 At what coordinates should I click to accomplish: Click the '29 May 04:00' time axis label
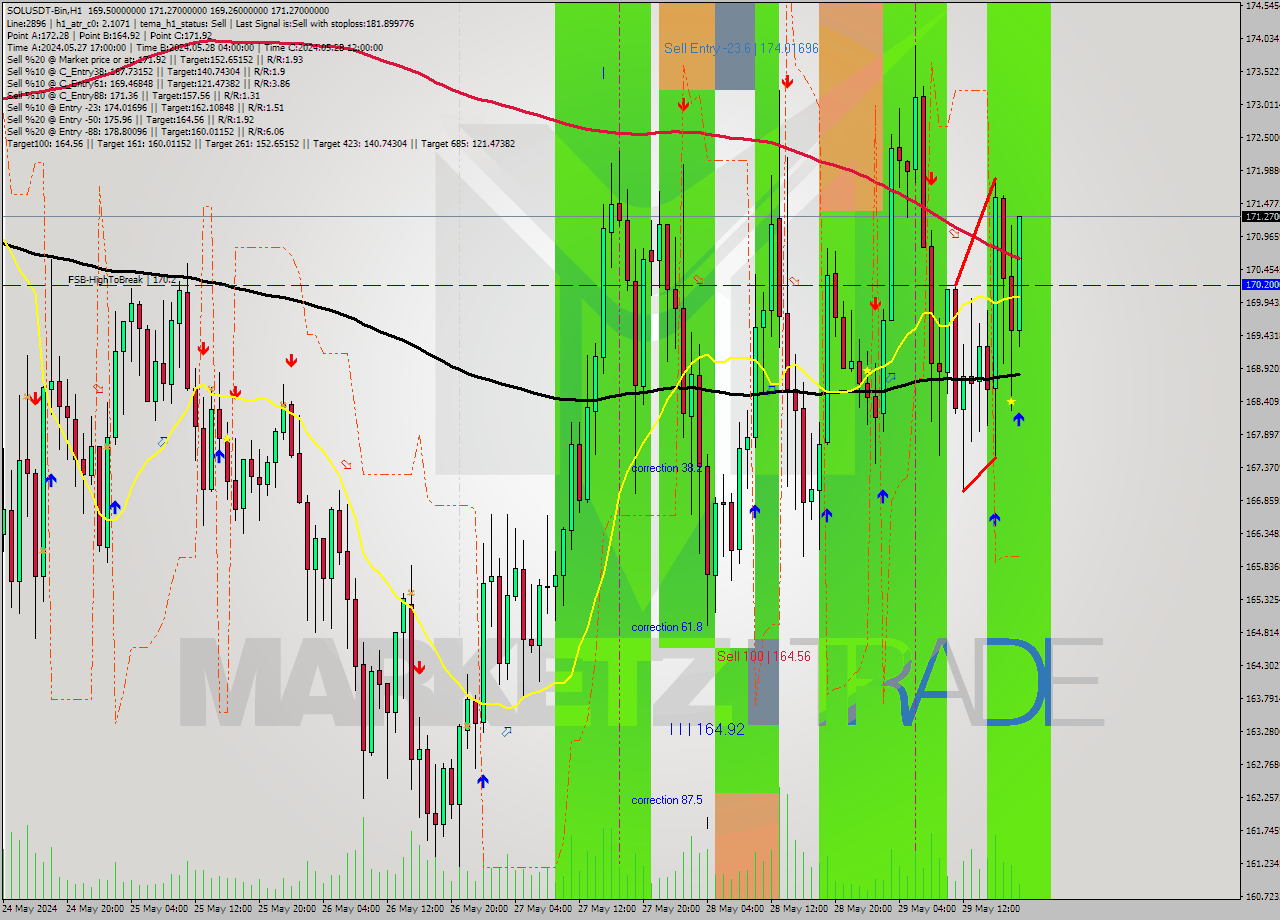coord(926,910)
